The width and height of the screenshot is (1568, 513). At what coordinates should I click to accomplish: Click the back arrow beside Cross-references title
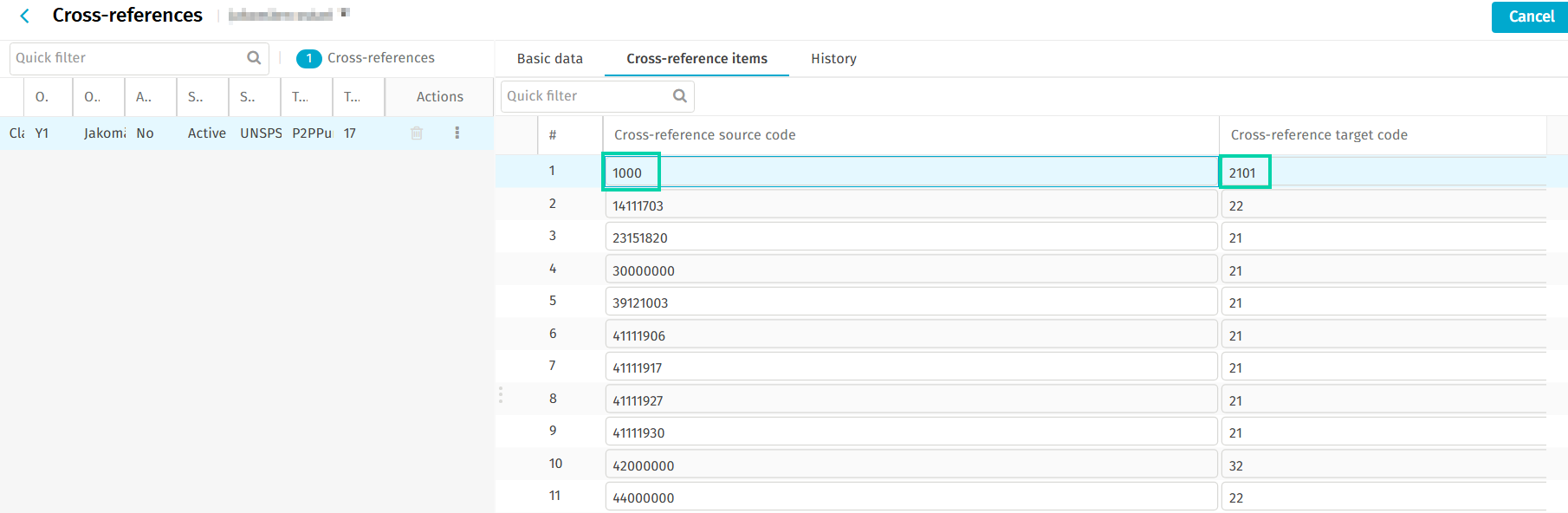pyautogui.click(x=25, y=16)
